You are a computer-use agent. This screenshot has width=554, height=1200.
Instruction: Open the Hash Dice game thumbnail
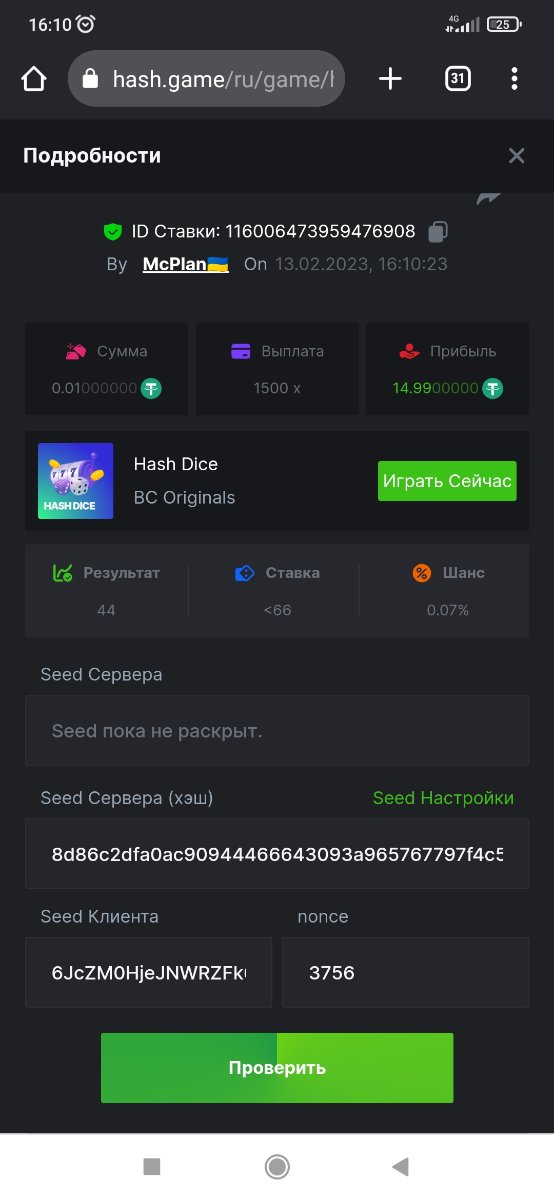(x=75, y=481)
